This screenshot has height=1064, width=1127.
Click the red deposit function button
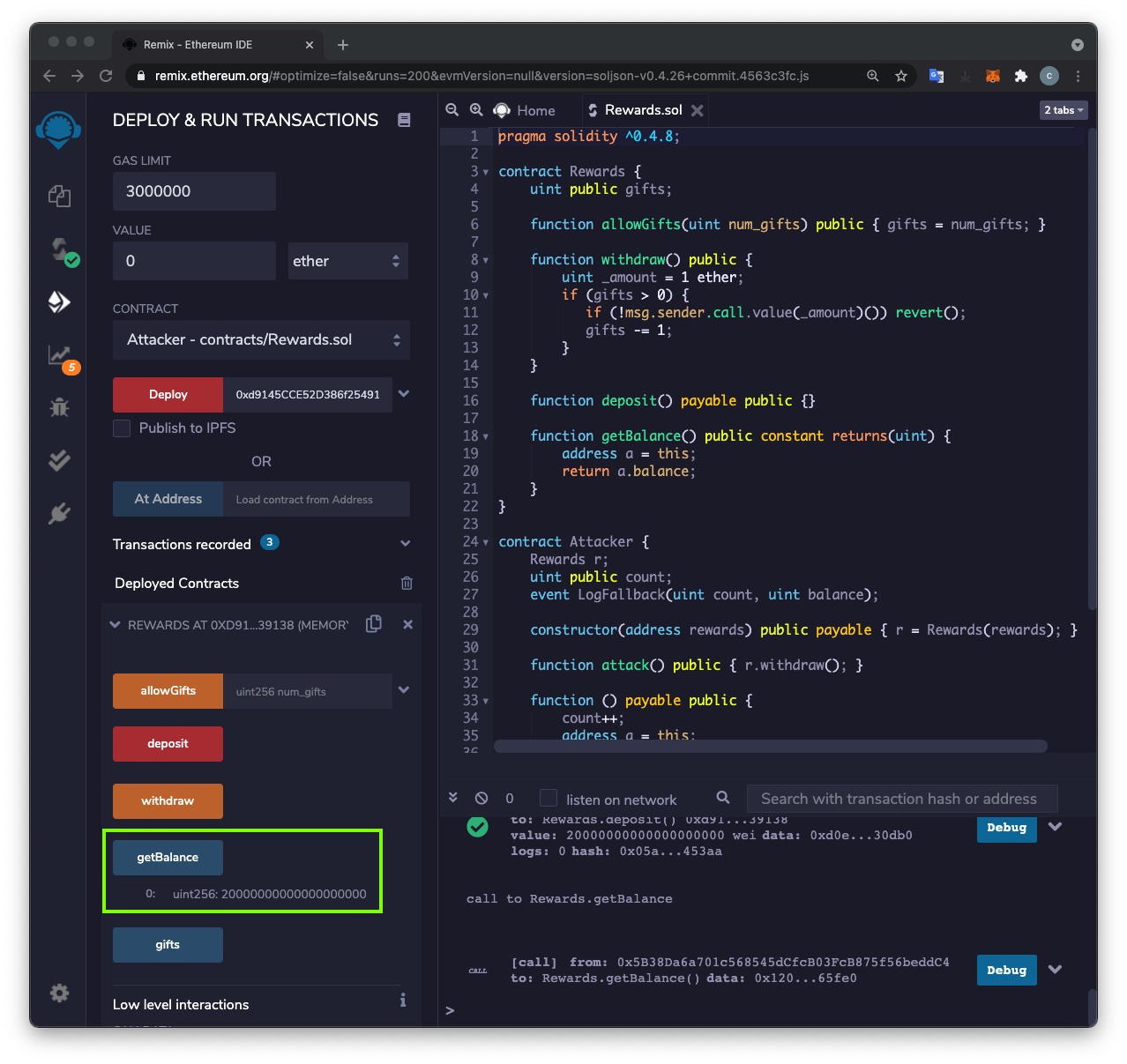pyautogui.click(x=168, y=744)
